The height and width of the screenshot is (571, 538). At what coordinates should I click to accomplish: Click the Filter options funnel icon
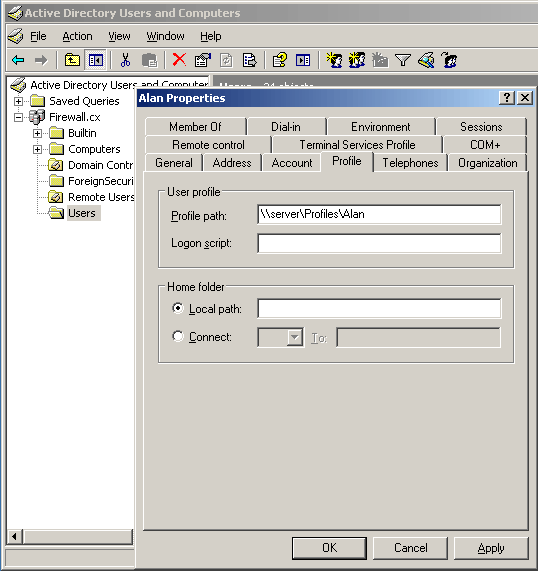coord(403,60)
